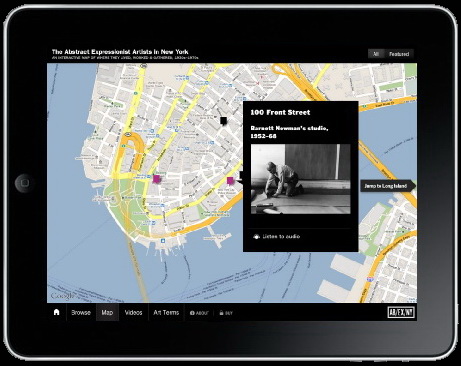Tap the 100 Front Street heading
461x366 pixels.
point(280,112)
